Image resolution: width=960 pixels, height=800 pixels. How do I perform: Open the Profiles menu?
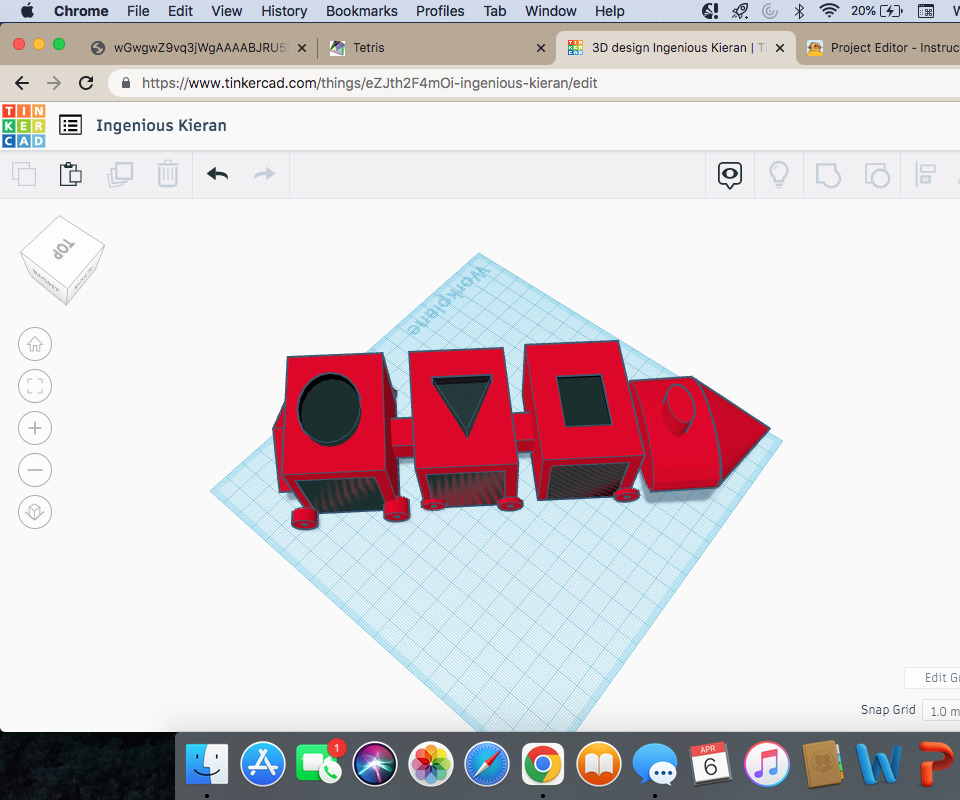coord(440,11)
